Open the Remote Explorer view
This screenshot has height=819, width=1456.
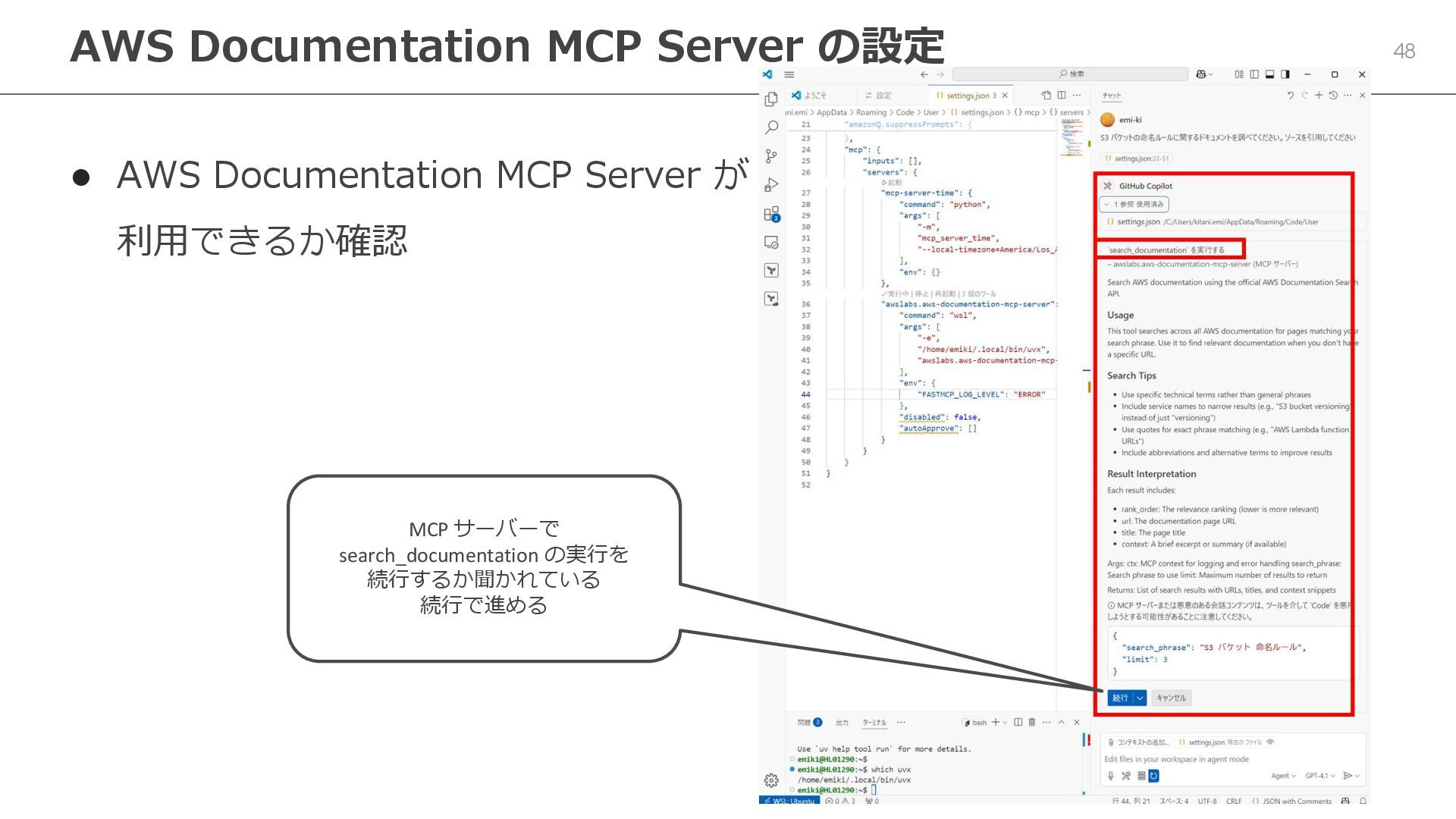771,243
